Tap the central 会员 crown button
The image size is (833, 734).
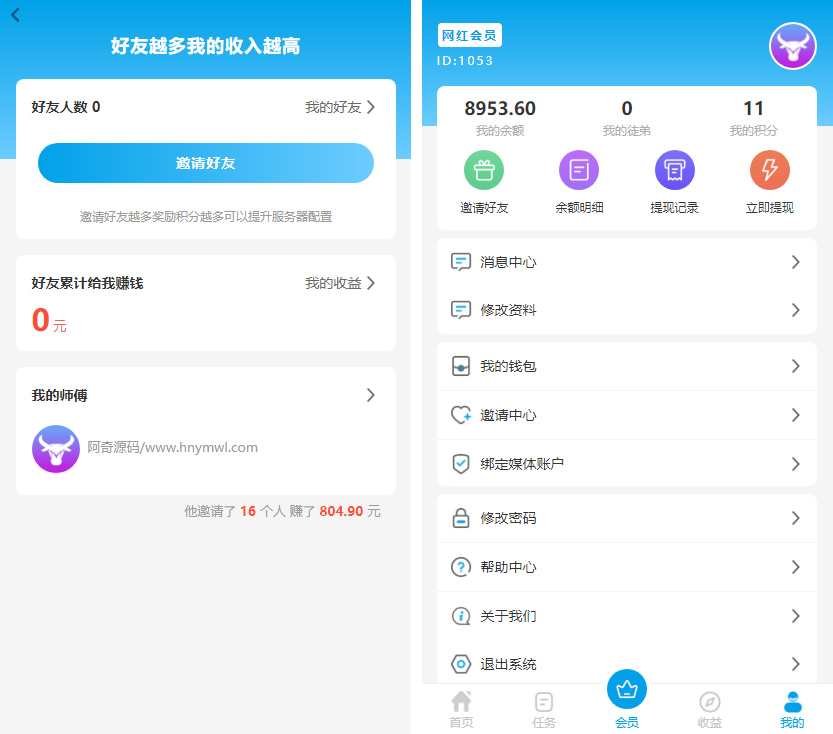tap(627, 689)
